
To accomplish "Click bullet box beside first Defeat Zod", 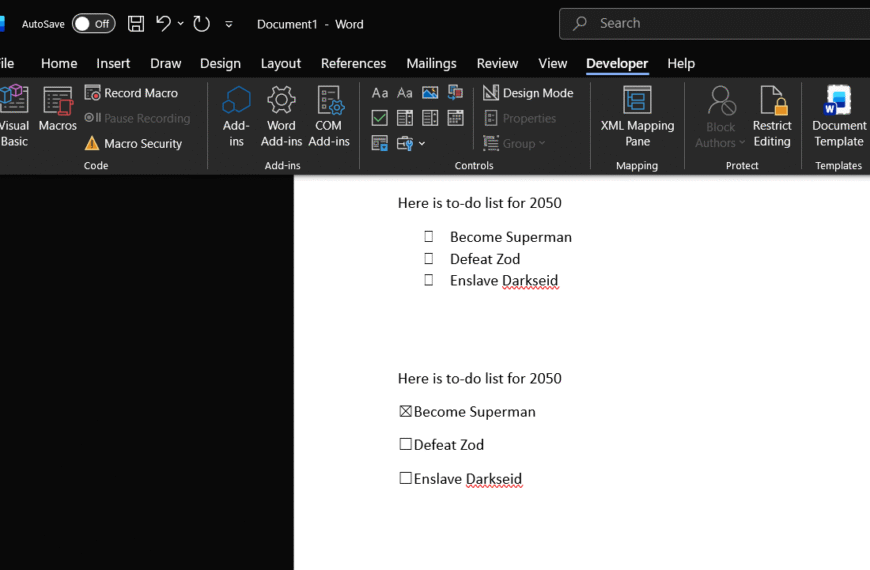I will [x=428, y=258].
